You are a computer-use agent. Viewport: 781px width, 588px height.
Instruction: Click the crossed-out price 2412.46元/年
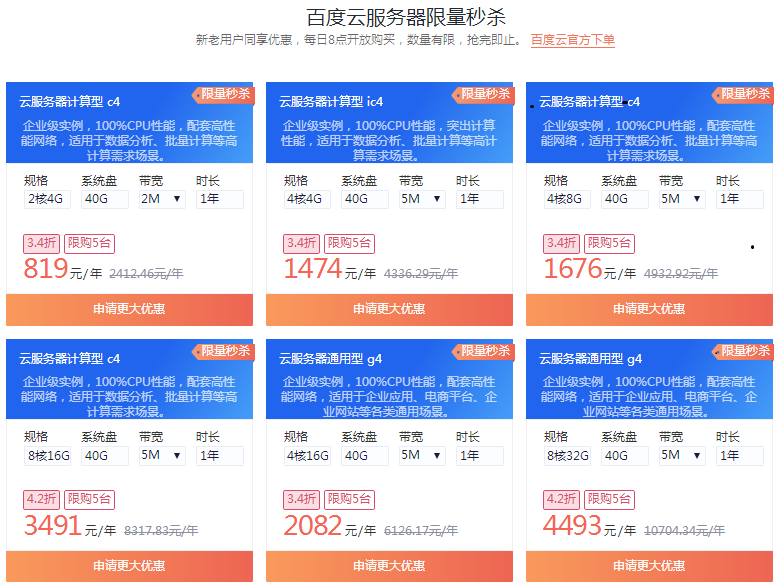(x=146, y=273)
